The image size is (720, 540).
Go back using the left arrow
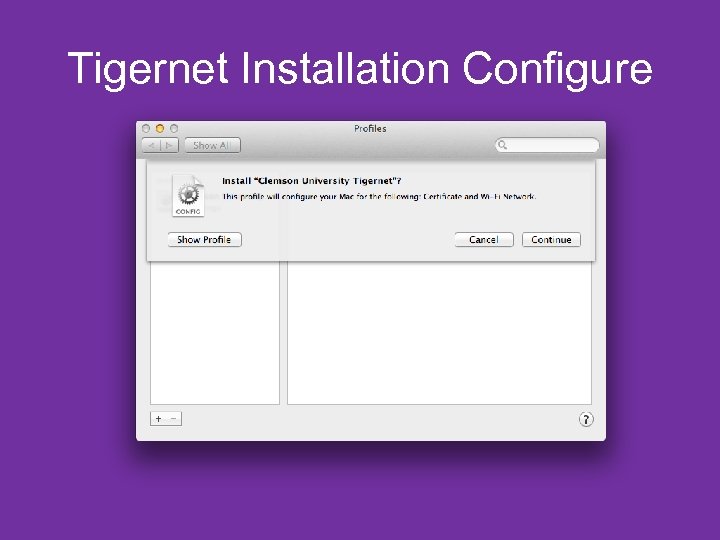[151, 146]
